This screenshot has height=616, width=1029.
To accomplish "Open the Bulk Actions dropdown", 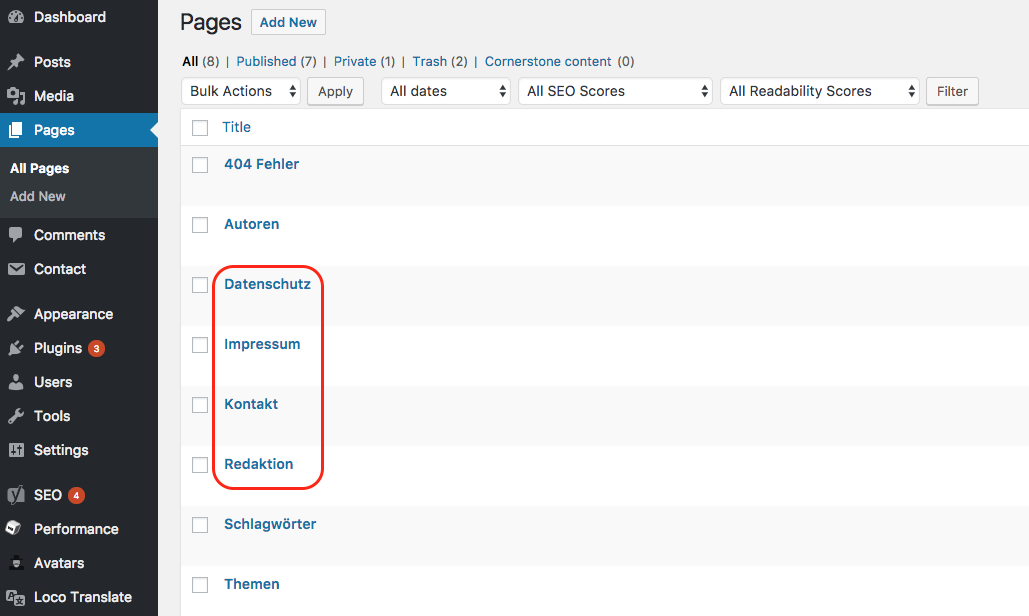I will [x=241, y=91].
